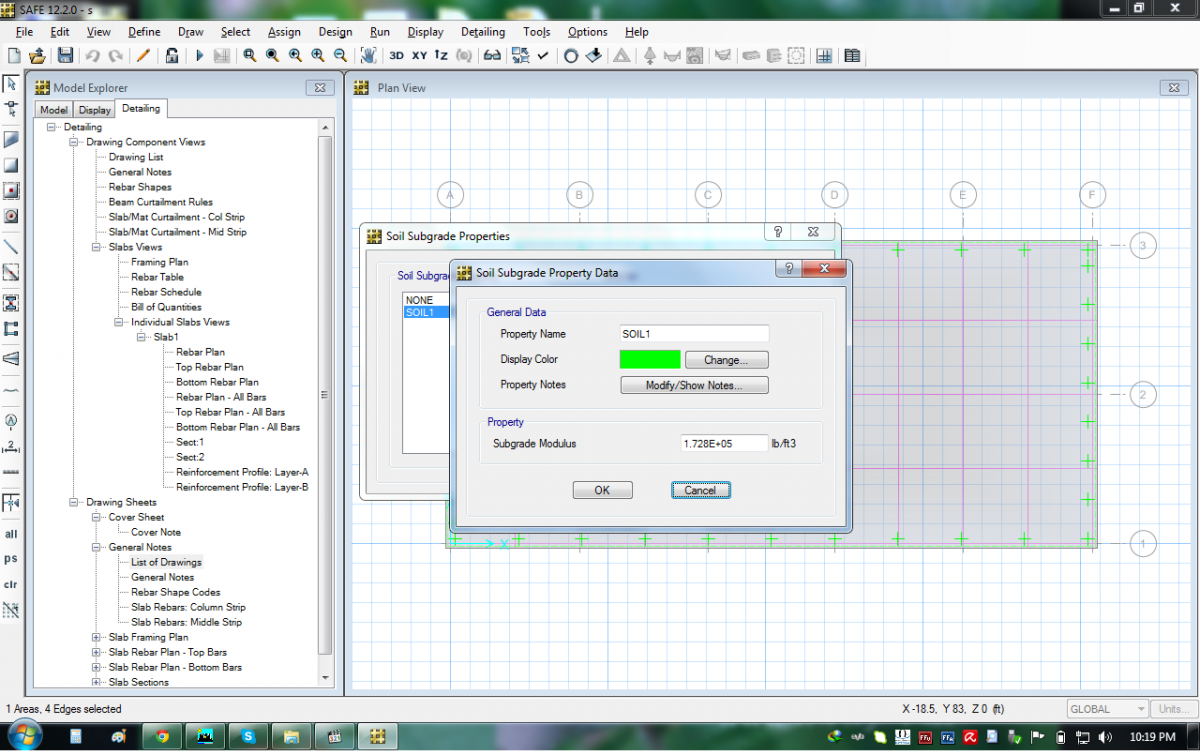Collapse the Slabs Views node
This screenshot has width=1200, height=755.
pyautogui.click(x=97, y=247)
